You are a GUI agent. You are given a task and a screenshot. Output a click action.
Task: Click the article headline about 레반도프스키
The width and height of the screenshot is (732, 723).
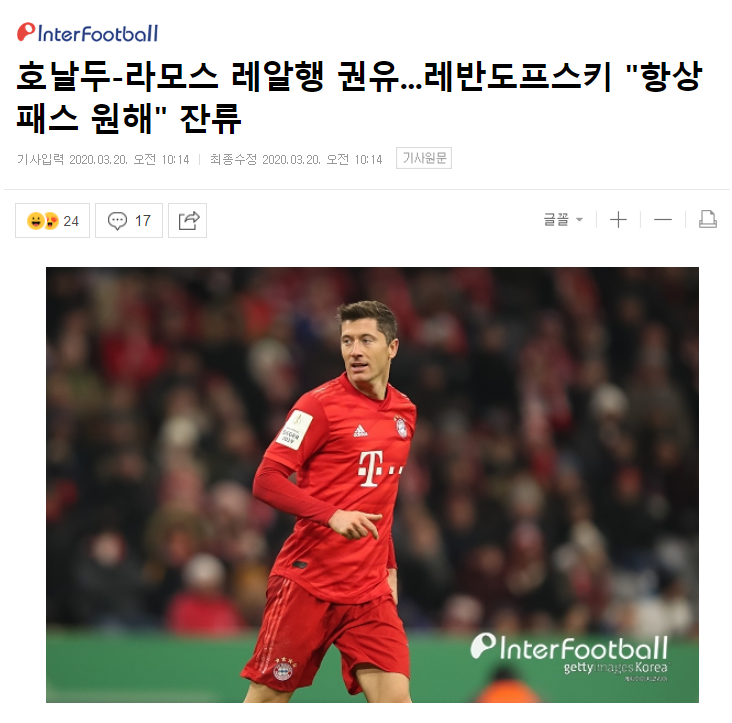(359, 97)
